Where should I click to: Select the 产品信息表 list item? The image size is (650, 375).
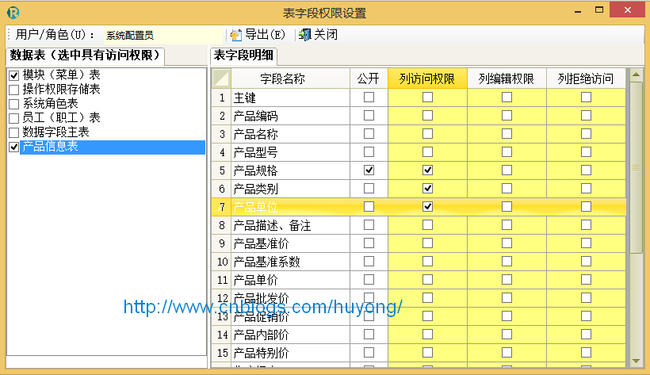(112, 147)
